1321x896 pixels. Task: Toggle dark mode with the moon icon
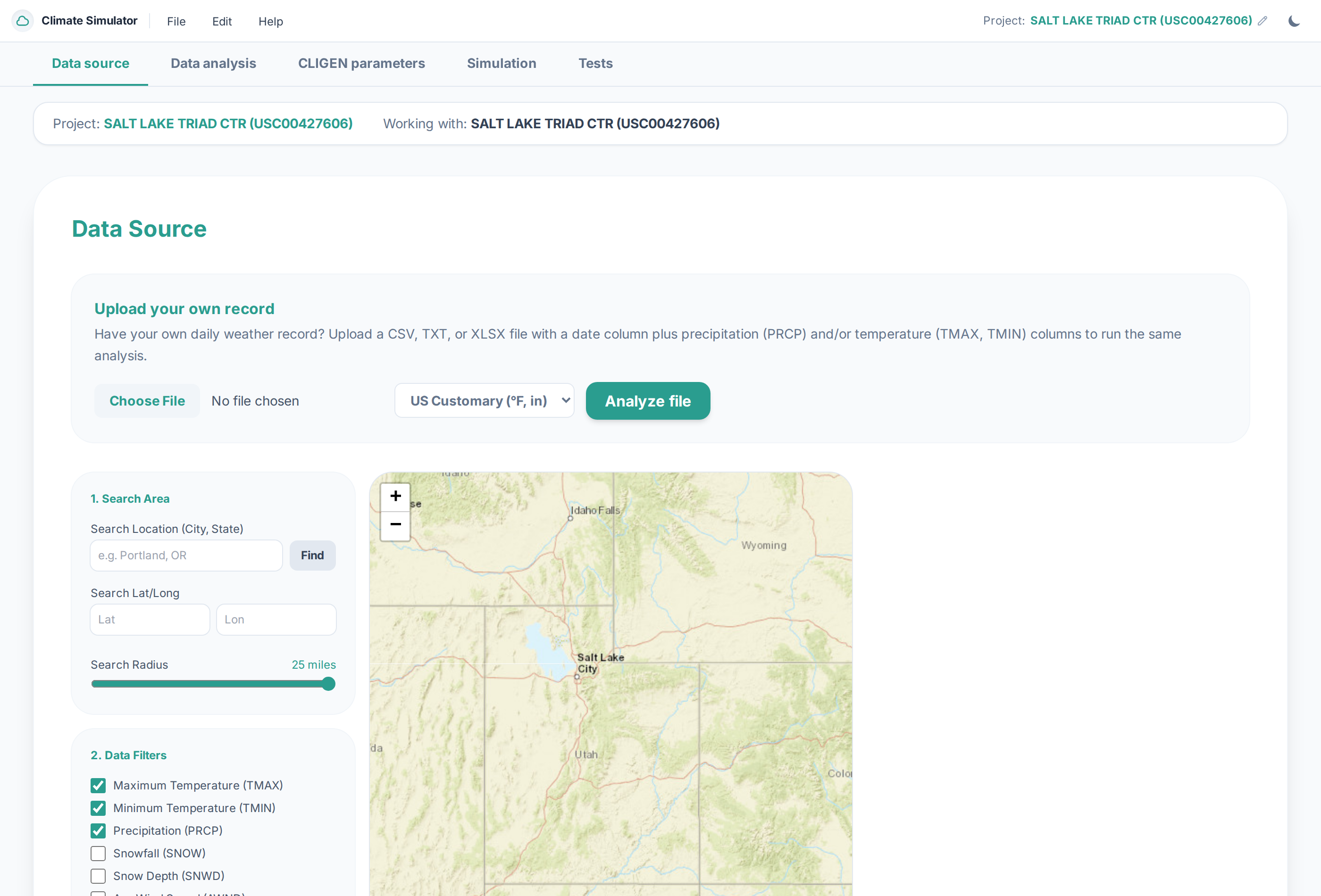tap(1294, 21)
